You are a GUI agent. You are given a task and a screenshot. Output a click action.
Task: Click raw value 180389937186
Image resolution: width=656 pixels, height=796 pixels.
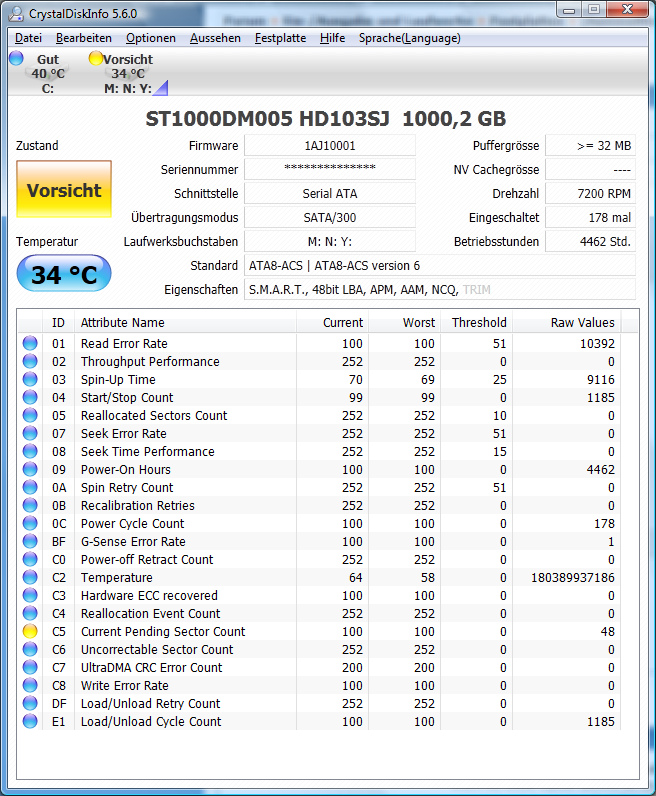click(x=573, y=578)
